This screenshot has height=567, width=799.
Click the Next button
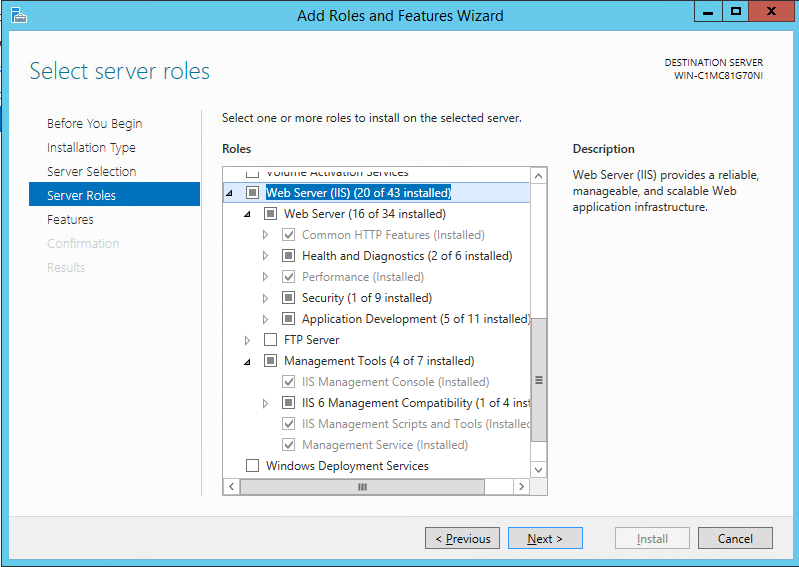pyautogui.click(x=545, y=538)
